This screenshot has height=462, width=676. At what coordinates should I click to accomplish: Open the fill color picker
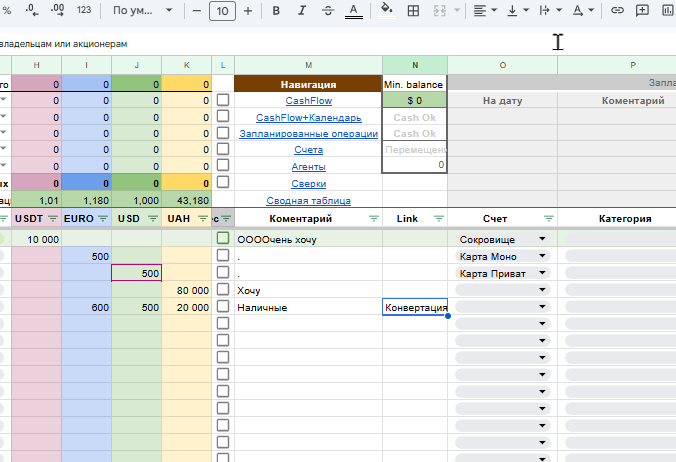pyautogui.click(x=387, y=9)
